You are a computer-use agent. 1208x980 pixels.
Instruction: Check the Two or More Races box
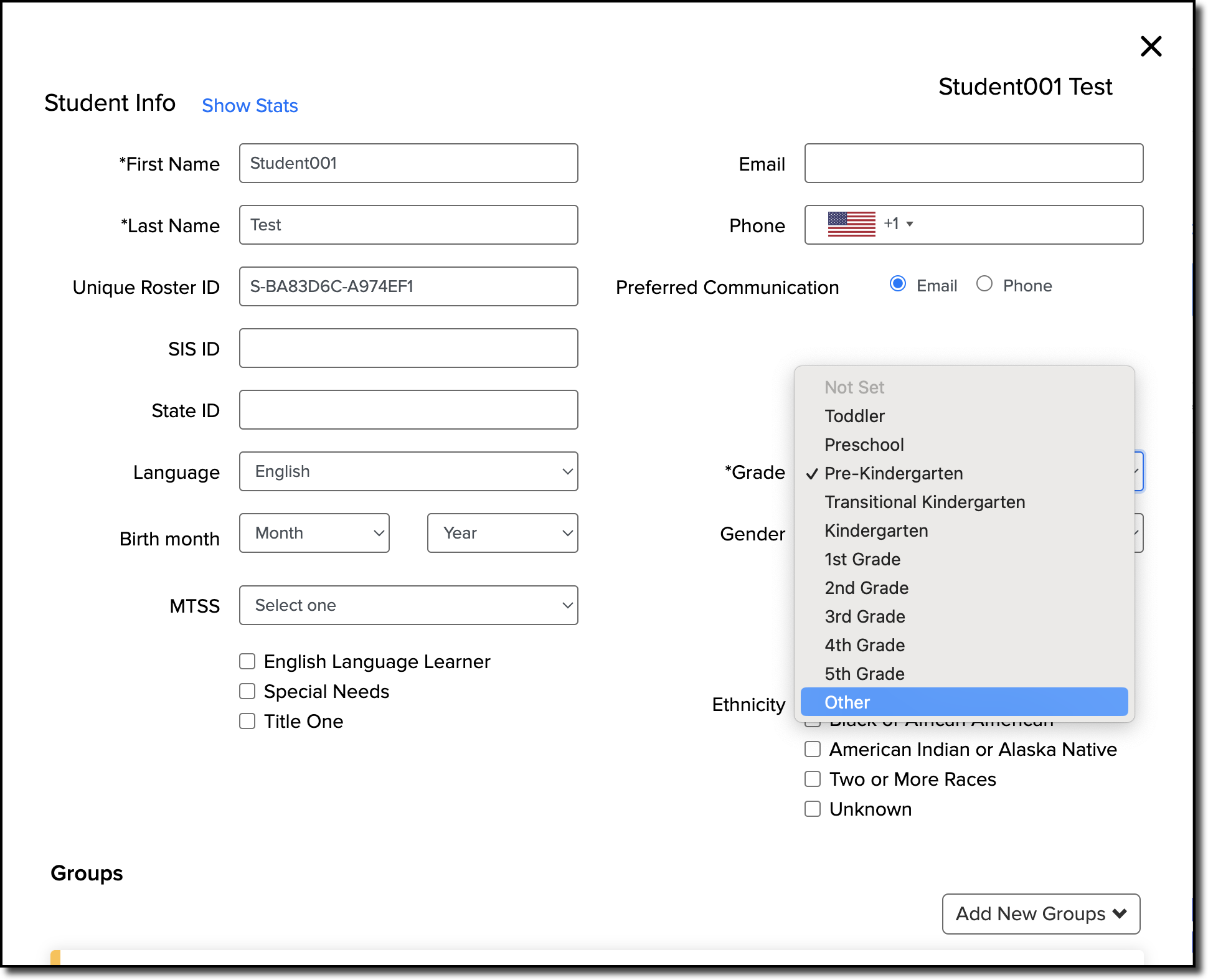point(813,779)
